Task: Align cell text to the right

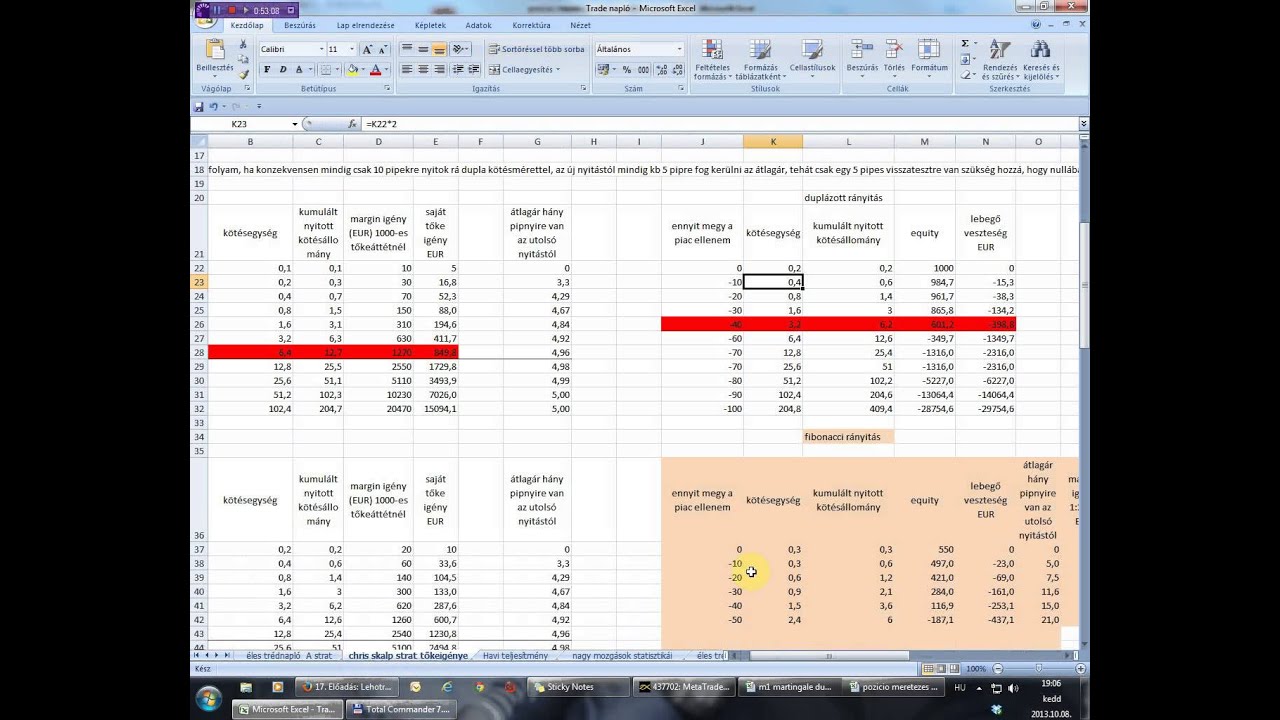Action: point(439,70)
